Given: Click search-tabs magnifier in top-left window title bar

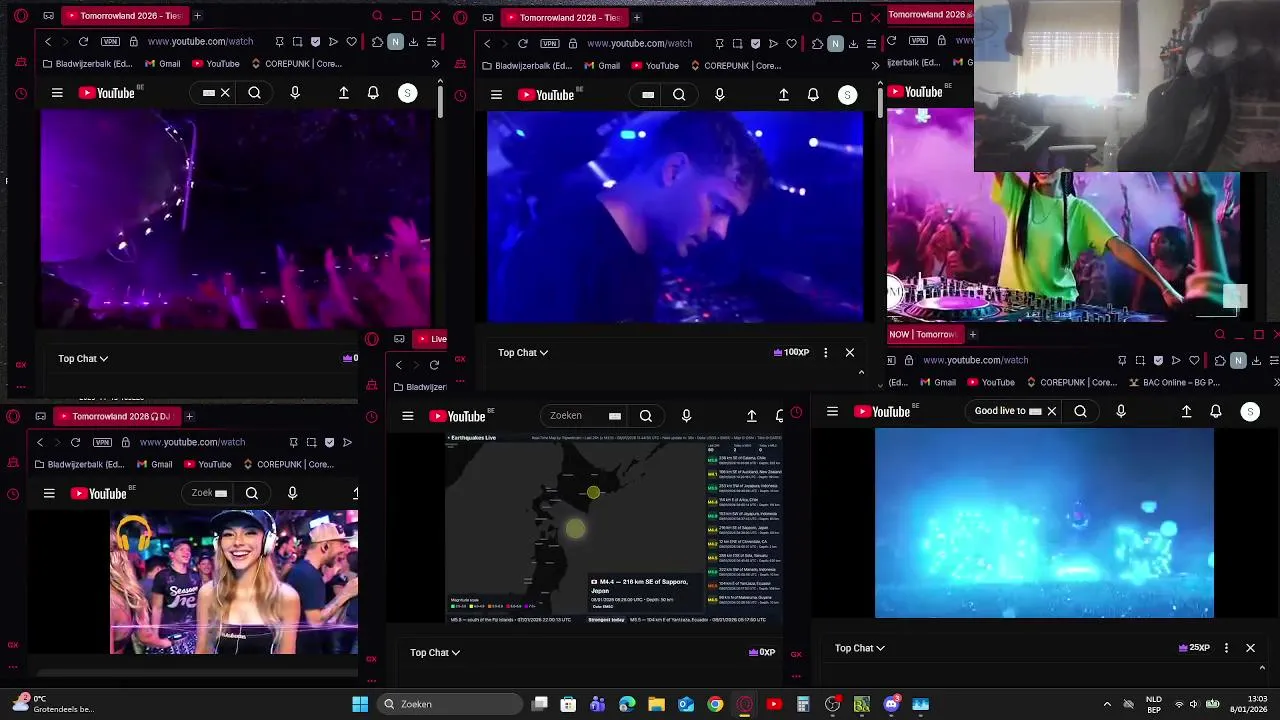Looking at the screenshot, I should pyautogui.click(x=377, y=16).
